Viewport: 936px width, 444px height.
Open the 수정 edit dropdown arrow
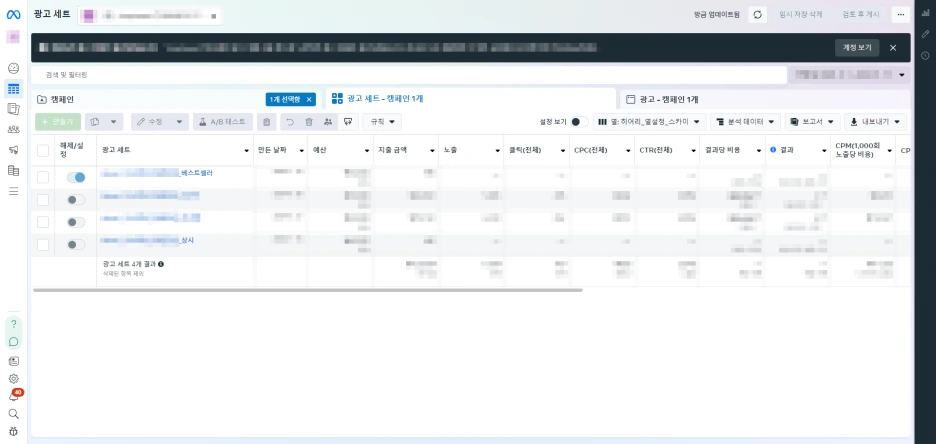[x=179, y=122]
